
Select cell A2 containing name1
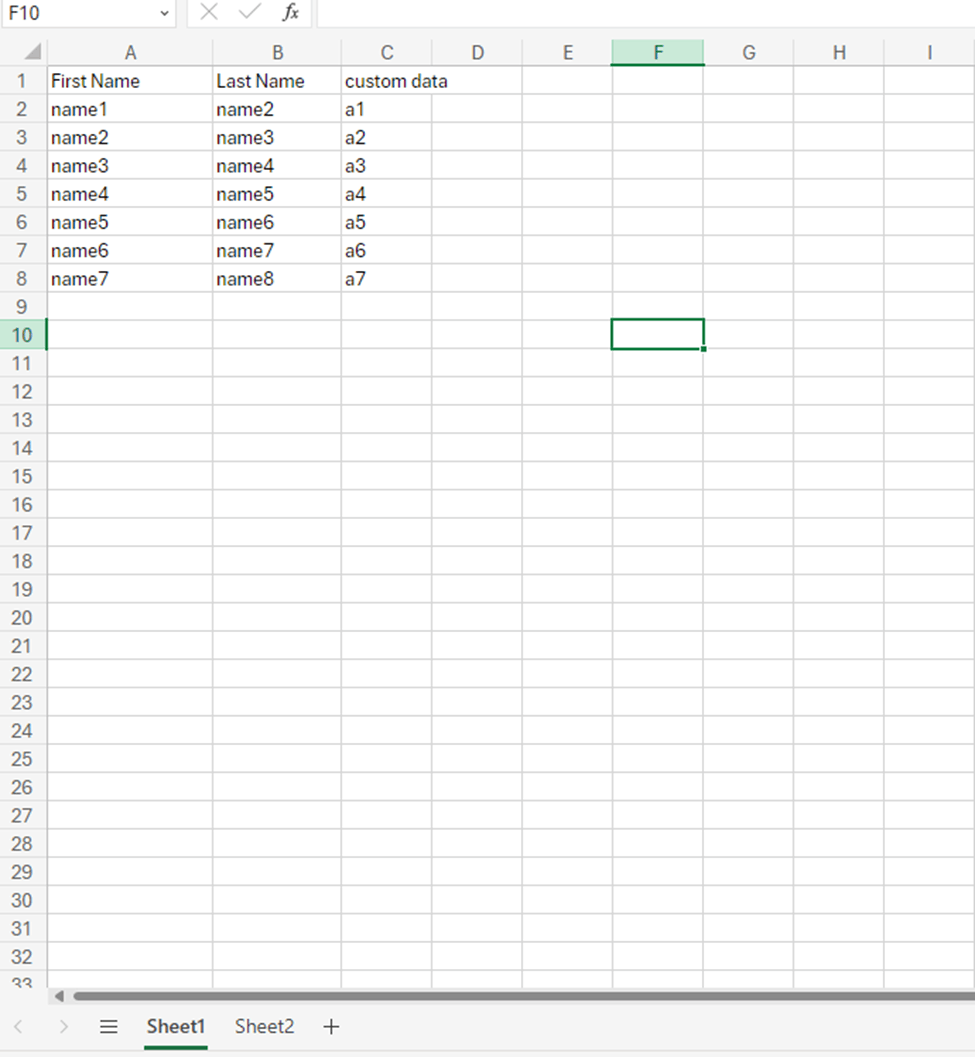[x=130, y=109]
